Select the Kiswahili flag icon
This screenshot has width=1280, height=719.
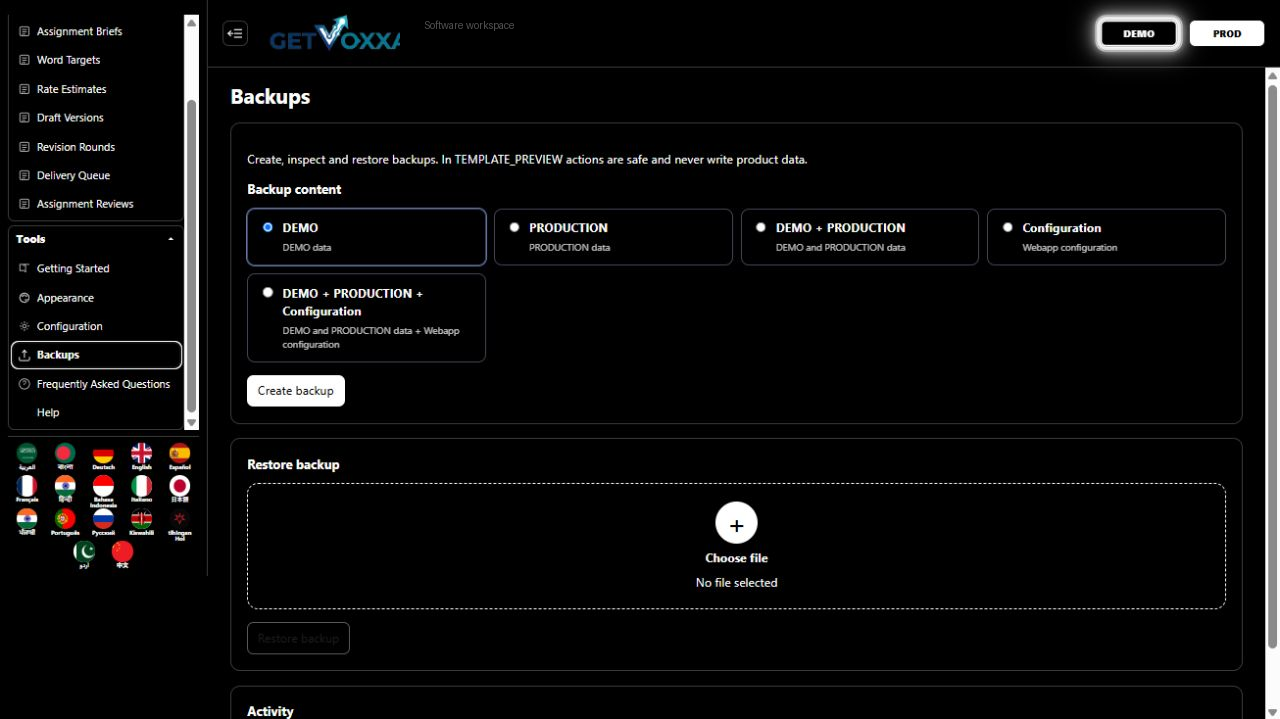pyautogui.click(x=142, y=523)
